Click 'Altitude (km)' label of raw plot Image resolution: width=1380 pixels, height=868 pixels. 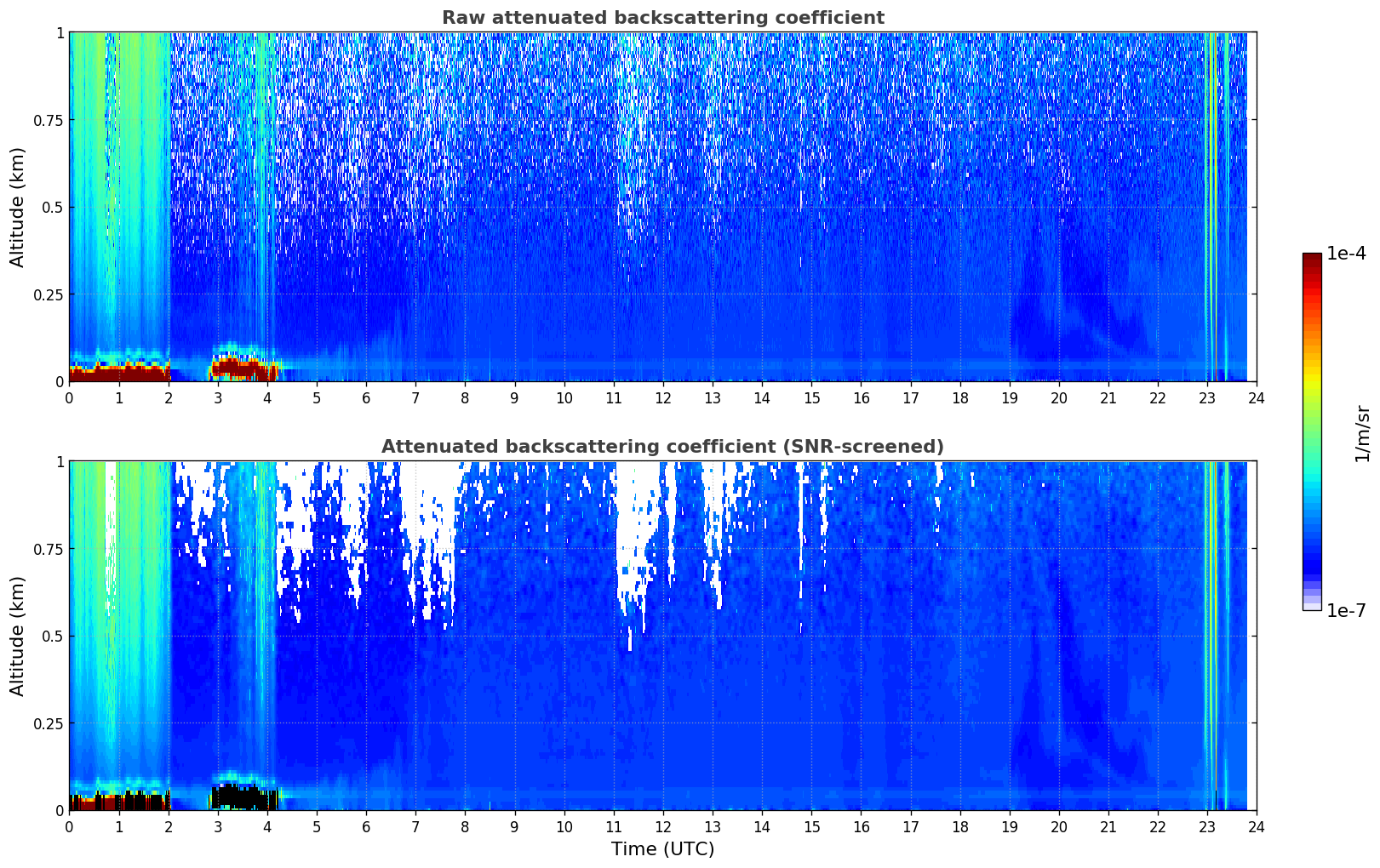click(x=18, y=207)
